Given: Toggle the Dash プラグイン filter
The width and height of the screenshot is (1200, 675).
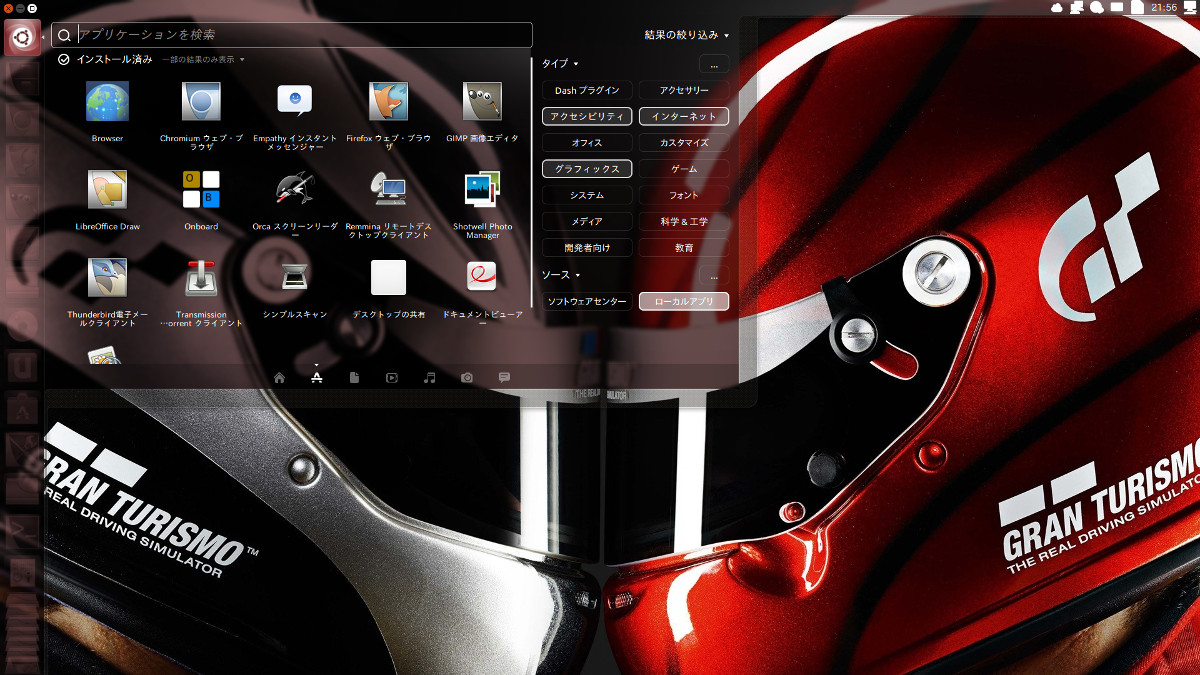Looking at the screenshot, I should 587,90.
